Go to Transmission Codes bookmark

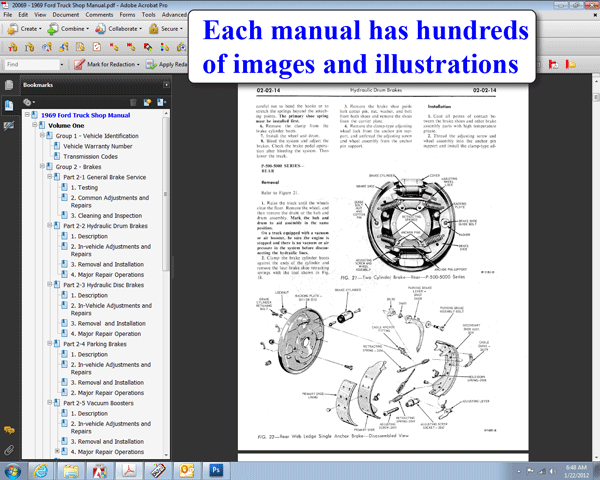[x=90, y=156]
